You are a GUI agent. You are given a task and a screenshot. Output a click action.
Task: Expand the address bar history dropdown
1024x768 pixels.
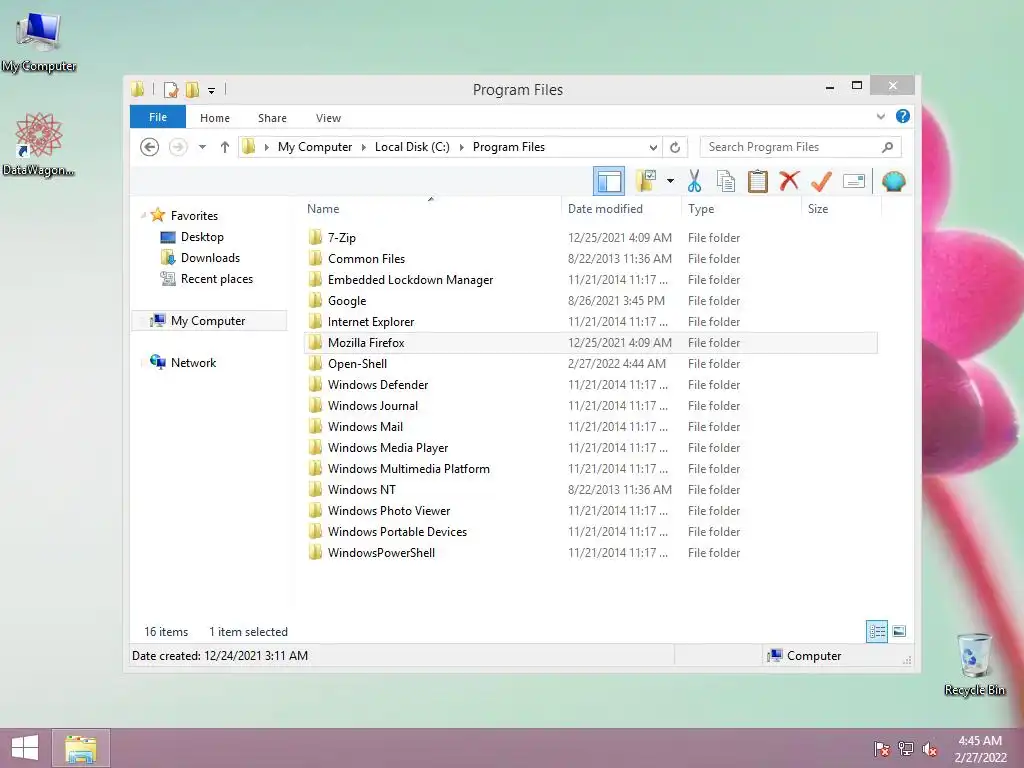(x=653, y=147)
